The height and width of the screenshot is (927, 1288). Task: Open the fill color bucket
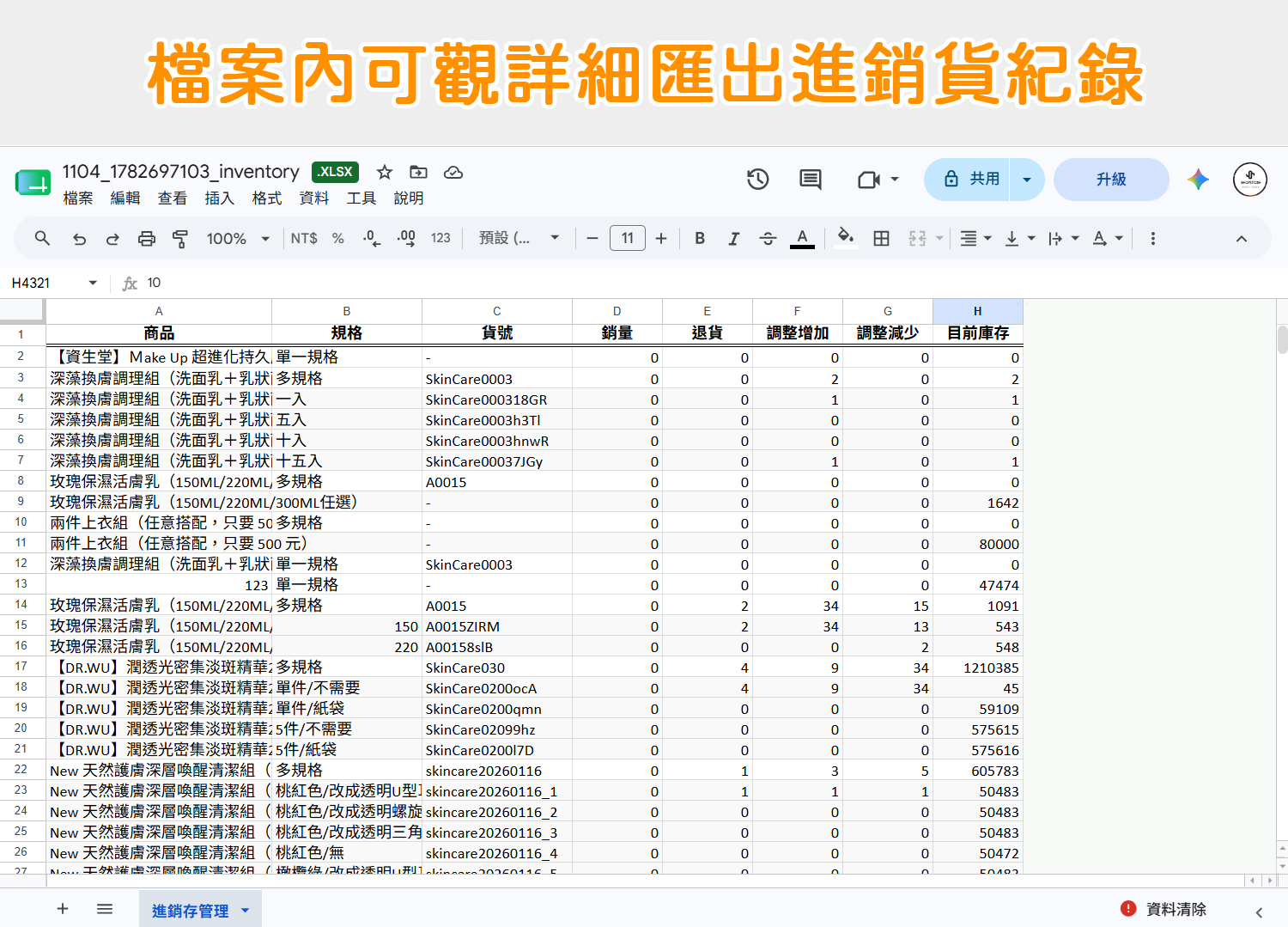[x=845, y=237]
